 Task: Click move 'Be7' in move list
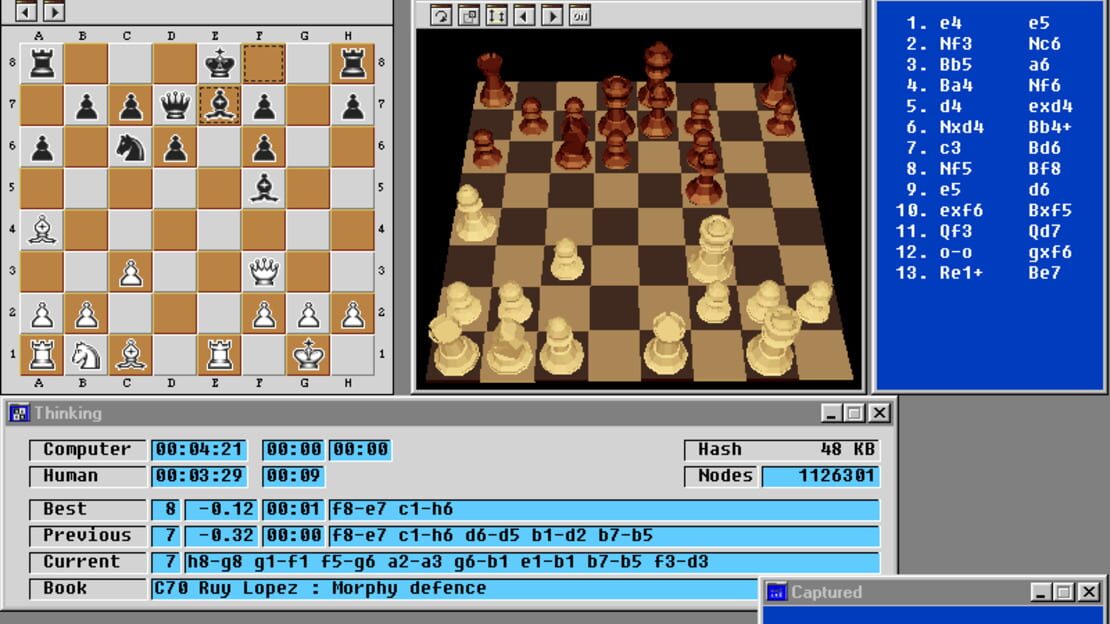point(1045,273)
